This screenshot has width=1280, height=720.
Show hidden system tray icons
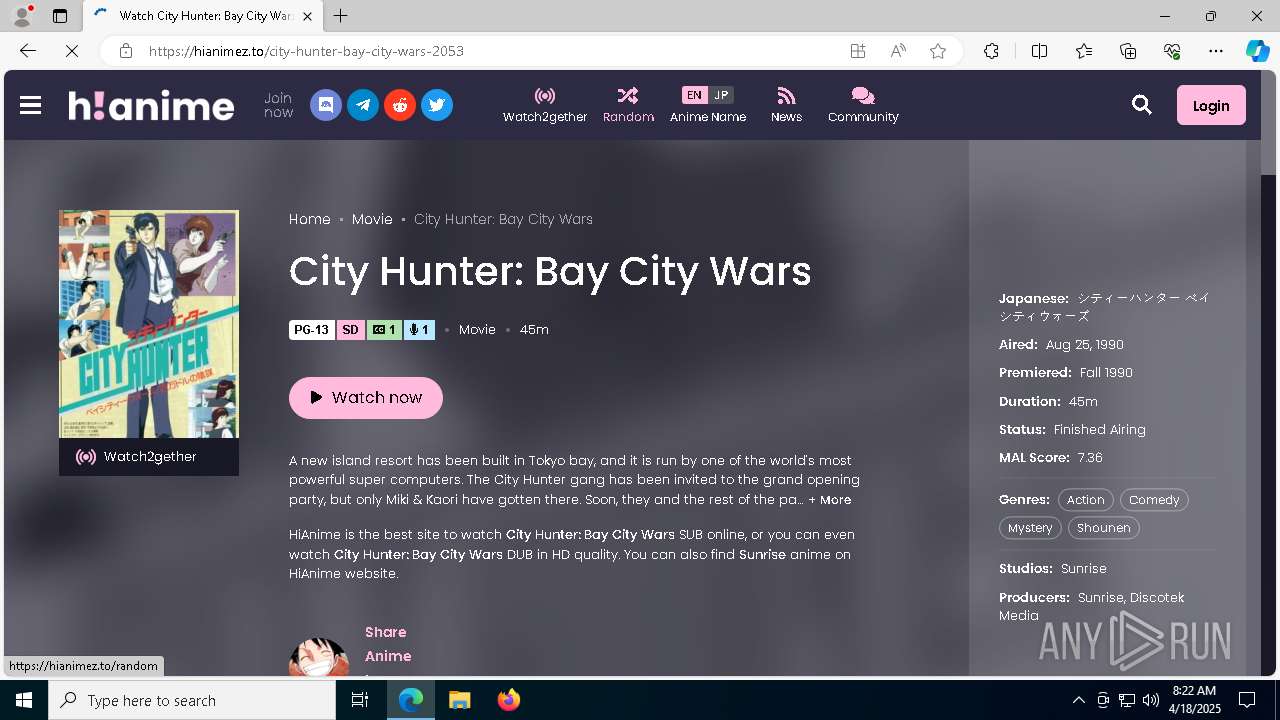[x=1078, y=700]
